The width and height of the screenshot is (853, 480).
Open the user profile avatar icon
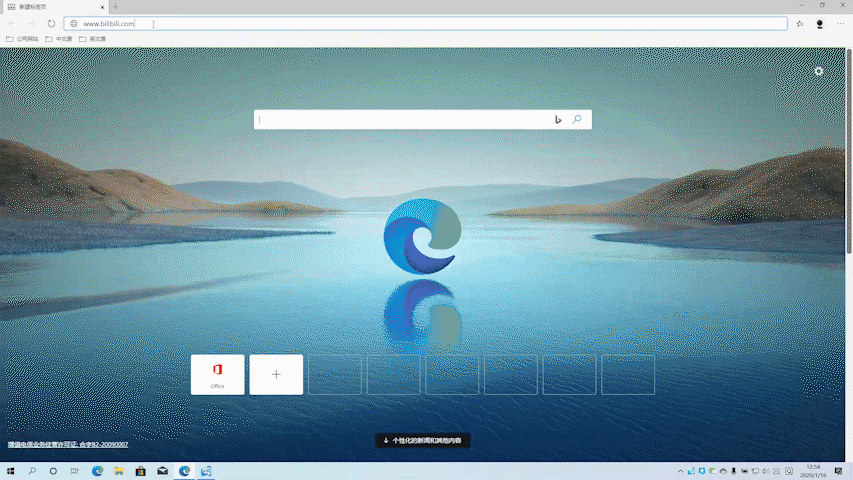coord(820,23)
